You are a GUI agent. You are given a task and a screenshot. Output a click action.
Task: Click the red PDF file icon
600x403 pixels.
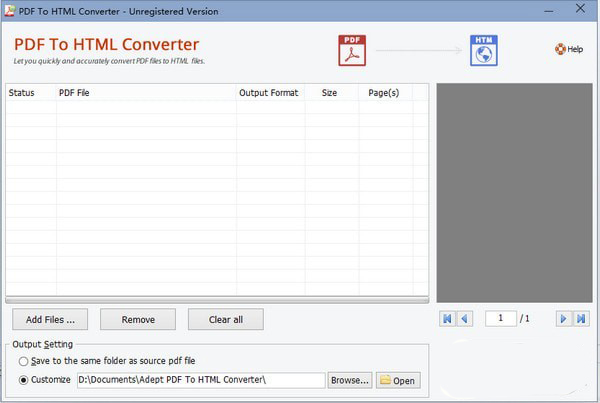(352, 50)
